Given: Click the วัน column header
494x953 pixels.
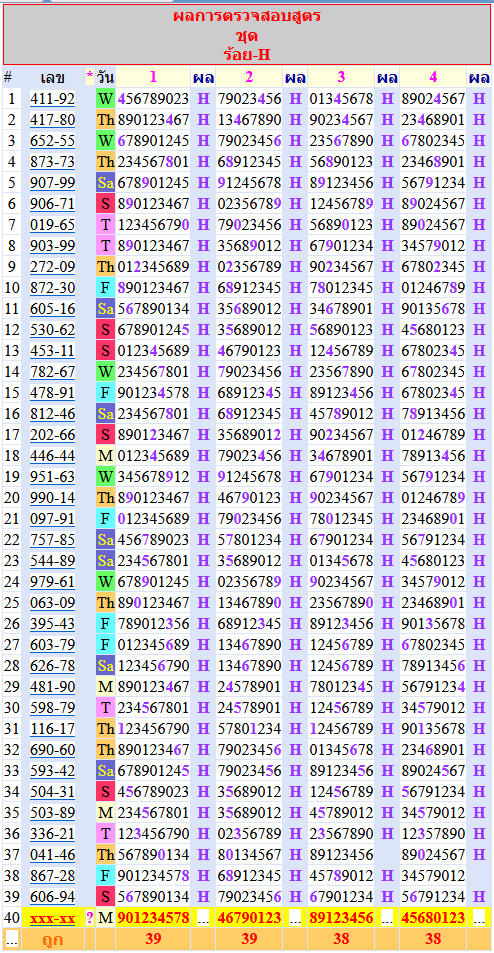Looking at the screenshot, I should [106, 77].
